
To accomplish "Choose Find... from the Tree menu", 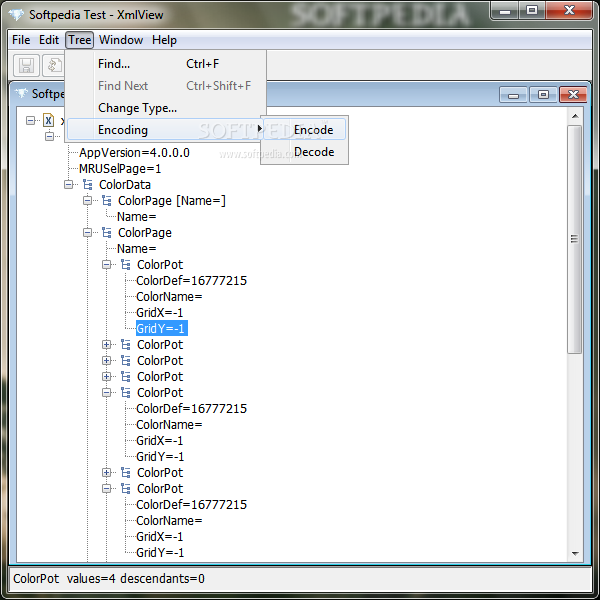I will (166, 64).
